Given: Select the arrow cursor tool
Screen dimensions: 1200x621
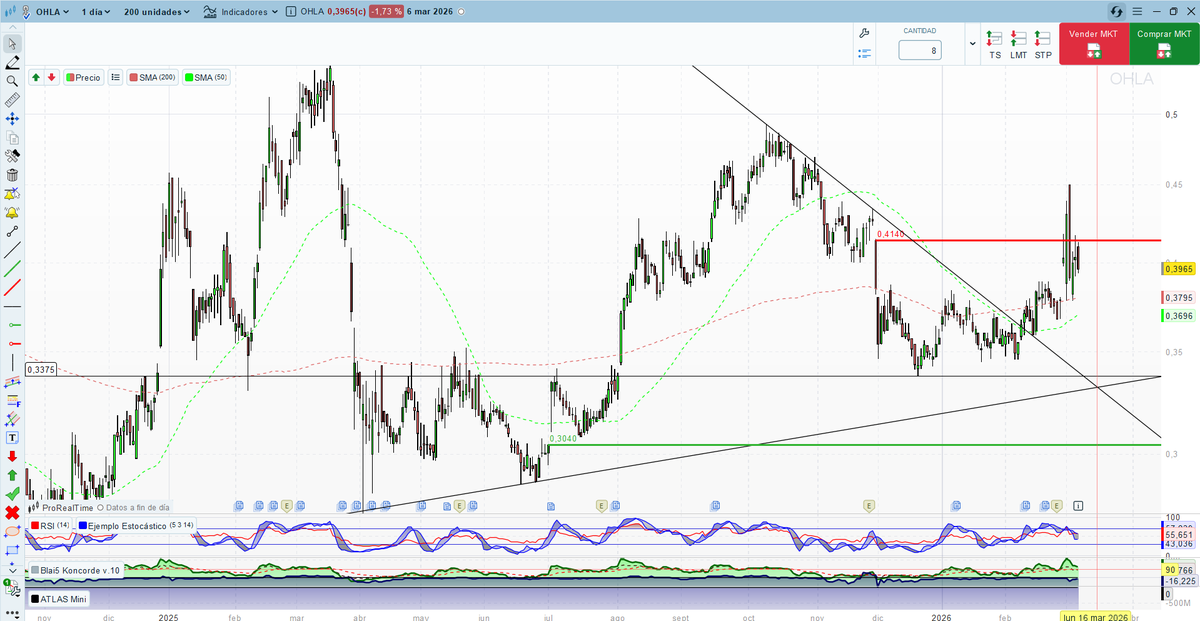Looking at the screenshot, I should pos(12,44).
